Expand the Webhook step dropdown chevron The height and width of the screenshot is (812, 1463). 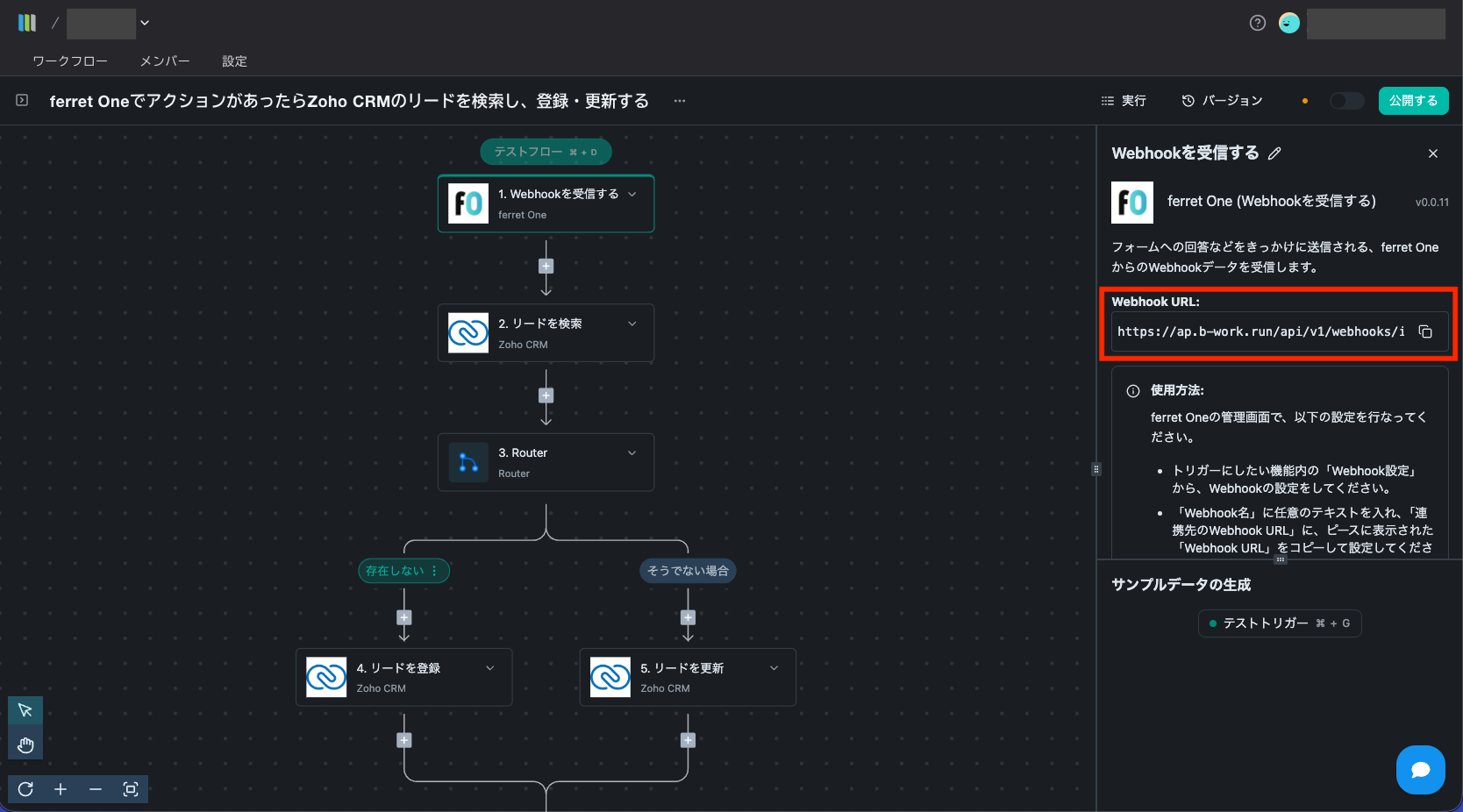click(632, 194)
